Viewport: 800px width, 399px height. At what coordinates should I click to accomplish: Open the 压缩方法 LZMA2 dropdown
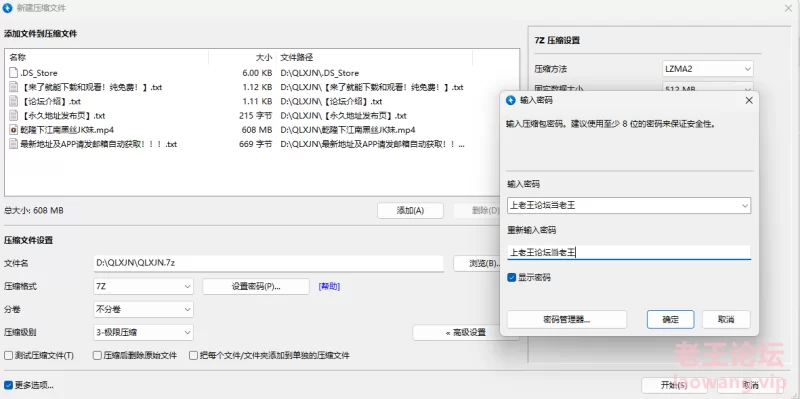coord(708,68)
